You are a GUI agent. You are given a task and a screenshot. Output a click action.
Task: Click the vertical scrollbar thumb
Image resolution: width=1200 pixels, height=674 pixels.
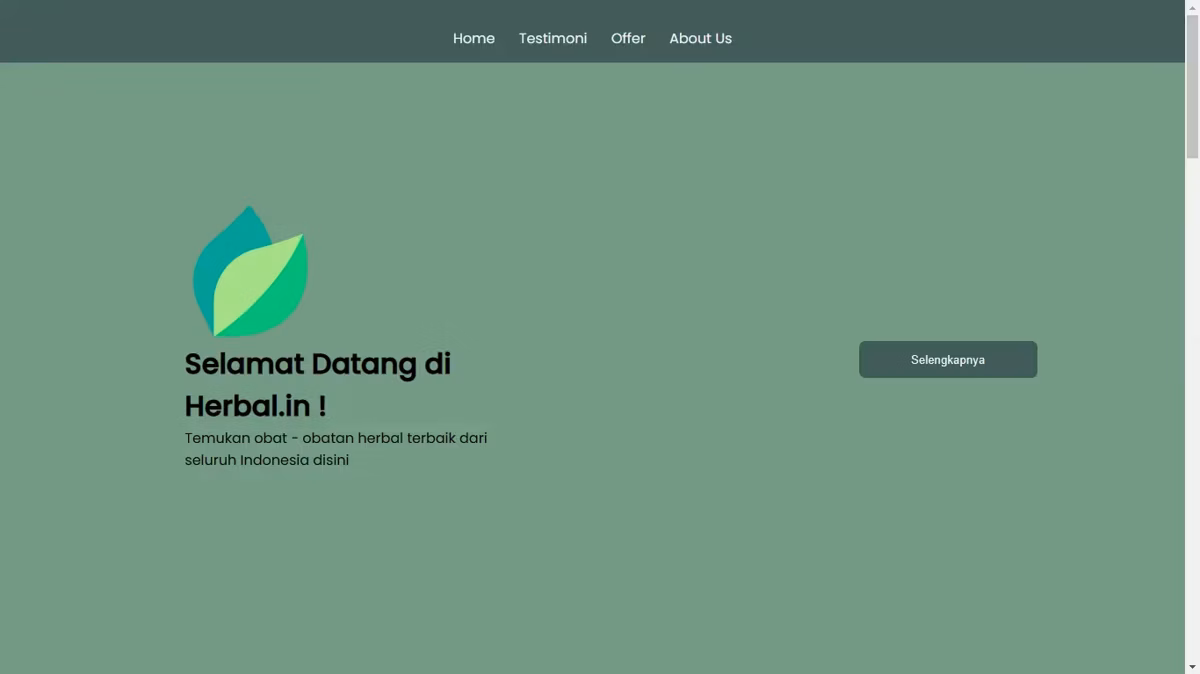click(x=1192, y=86)
